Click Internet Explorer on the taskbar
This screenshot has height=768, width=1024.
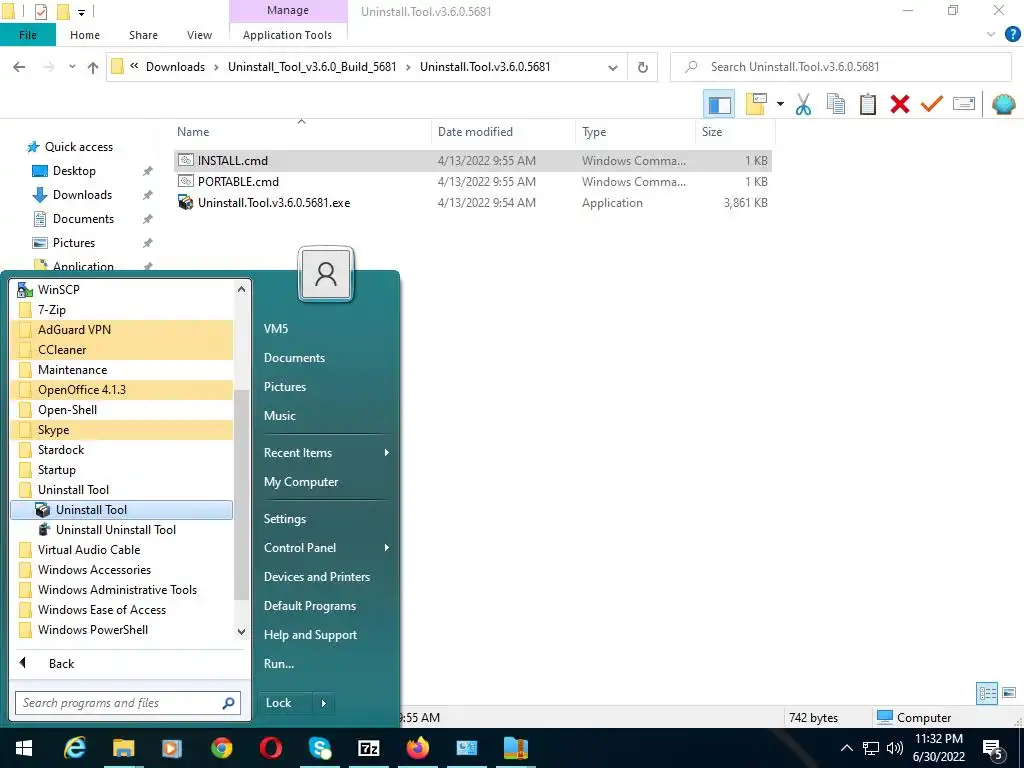[74, 748]
